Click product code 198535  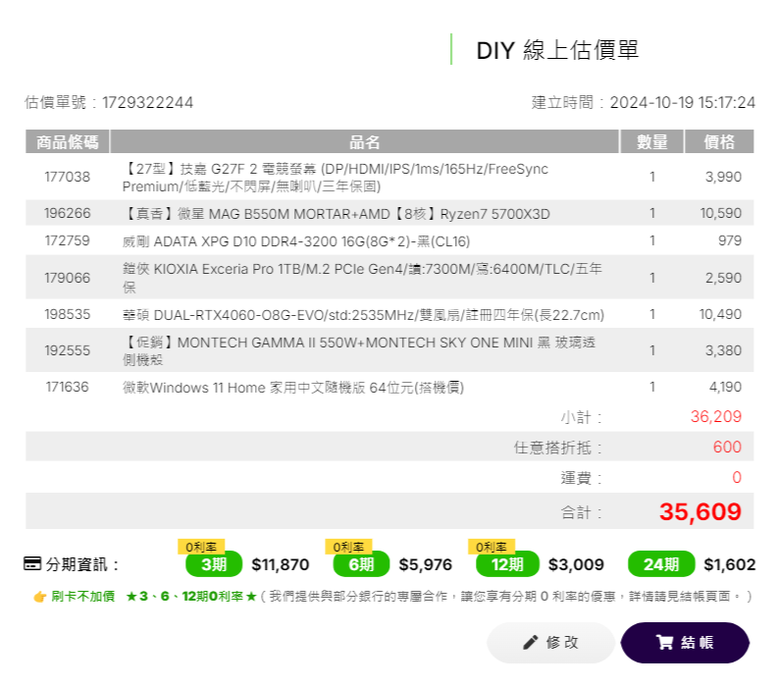67,314
